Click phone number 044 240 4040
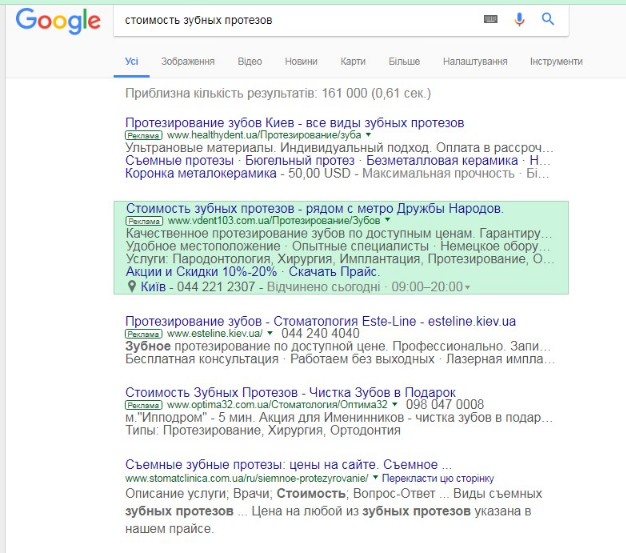Image resolution: width=626 pixels, height=553 pixels. 320,333
